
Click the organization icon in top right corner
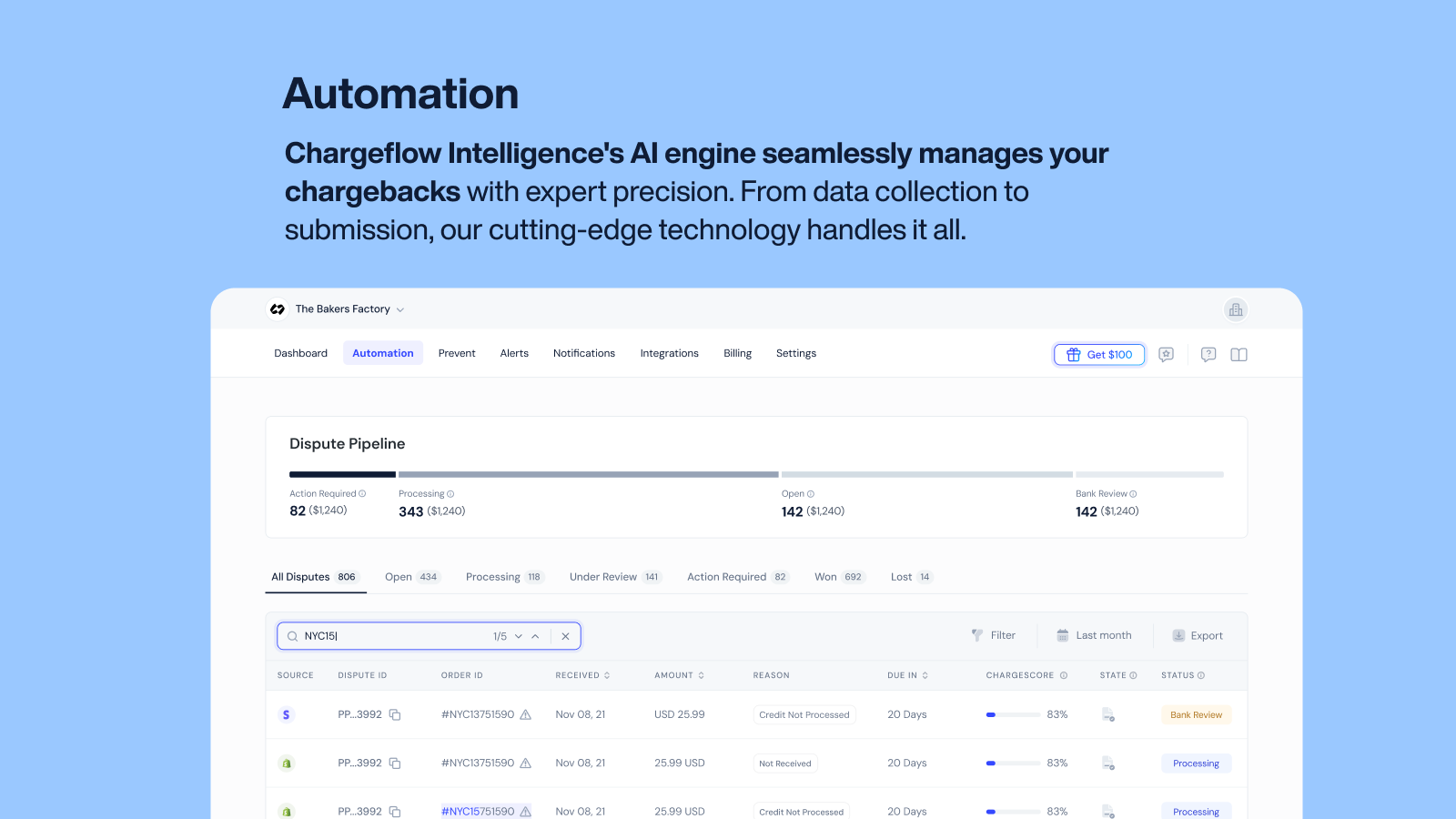coord(1235,309)
